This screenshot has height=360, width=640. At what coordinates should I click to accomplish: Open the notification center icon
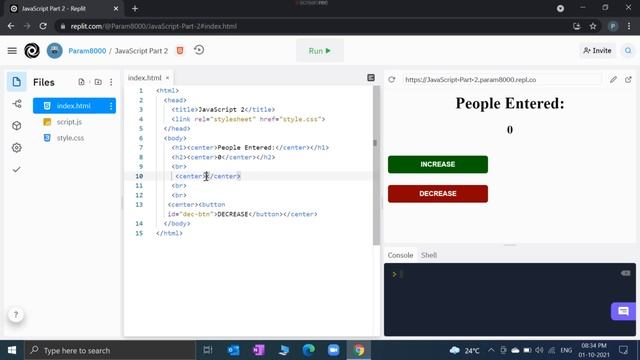point(623,350)
